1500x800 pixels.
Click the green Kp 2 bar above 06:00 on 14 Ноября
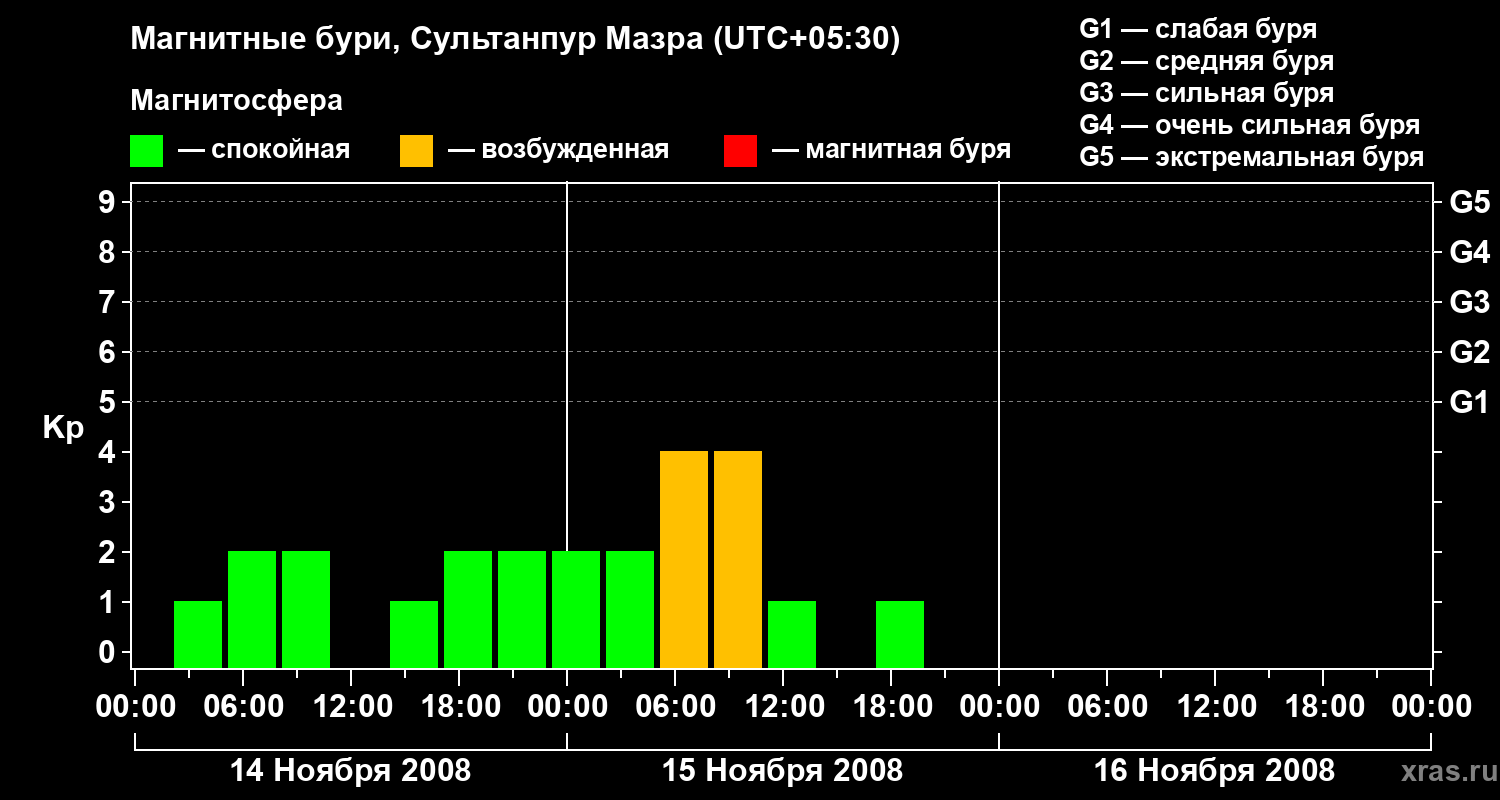point(252,610)
